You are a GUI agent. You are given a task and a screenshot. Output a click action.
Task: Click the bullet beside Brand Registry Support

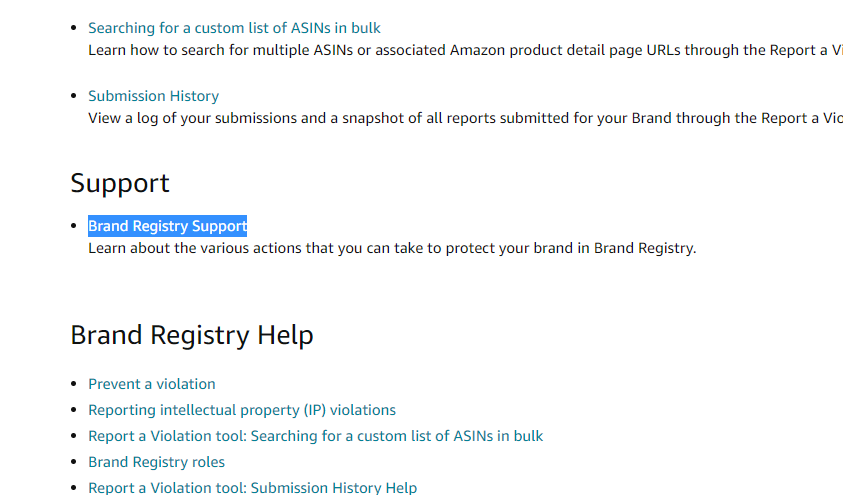tap(74, 226)
